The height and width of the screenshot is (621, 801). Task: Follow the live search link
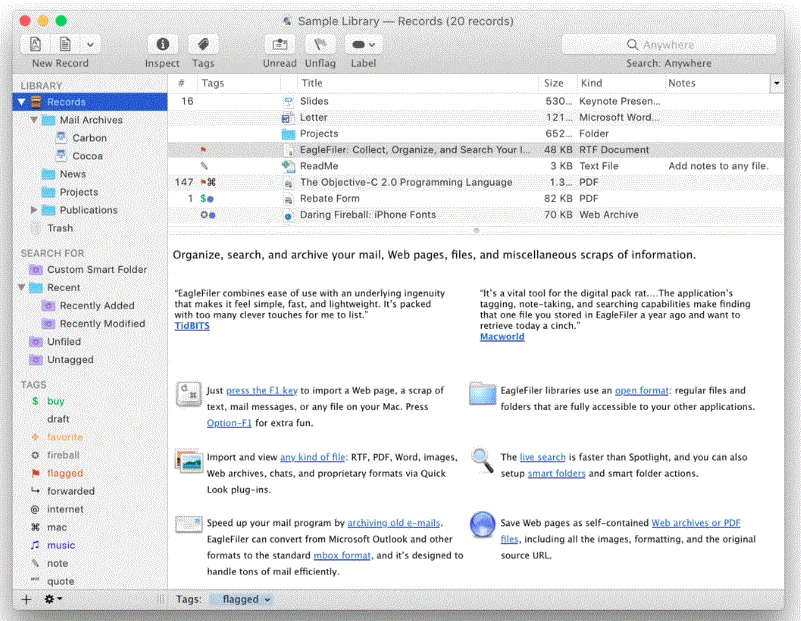pyautogui.click(x=543, y=458)
